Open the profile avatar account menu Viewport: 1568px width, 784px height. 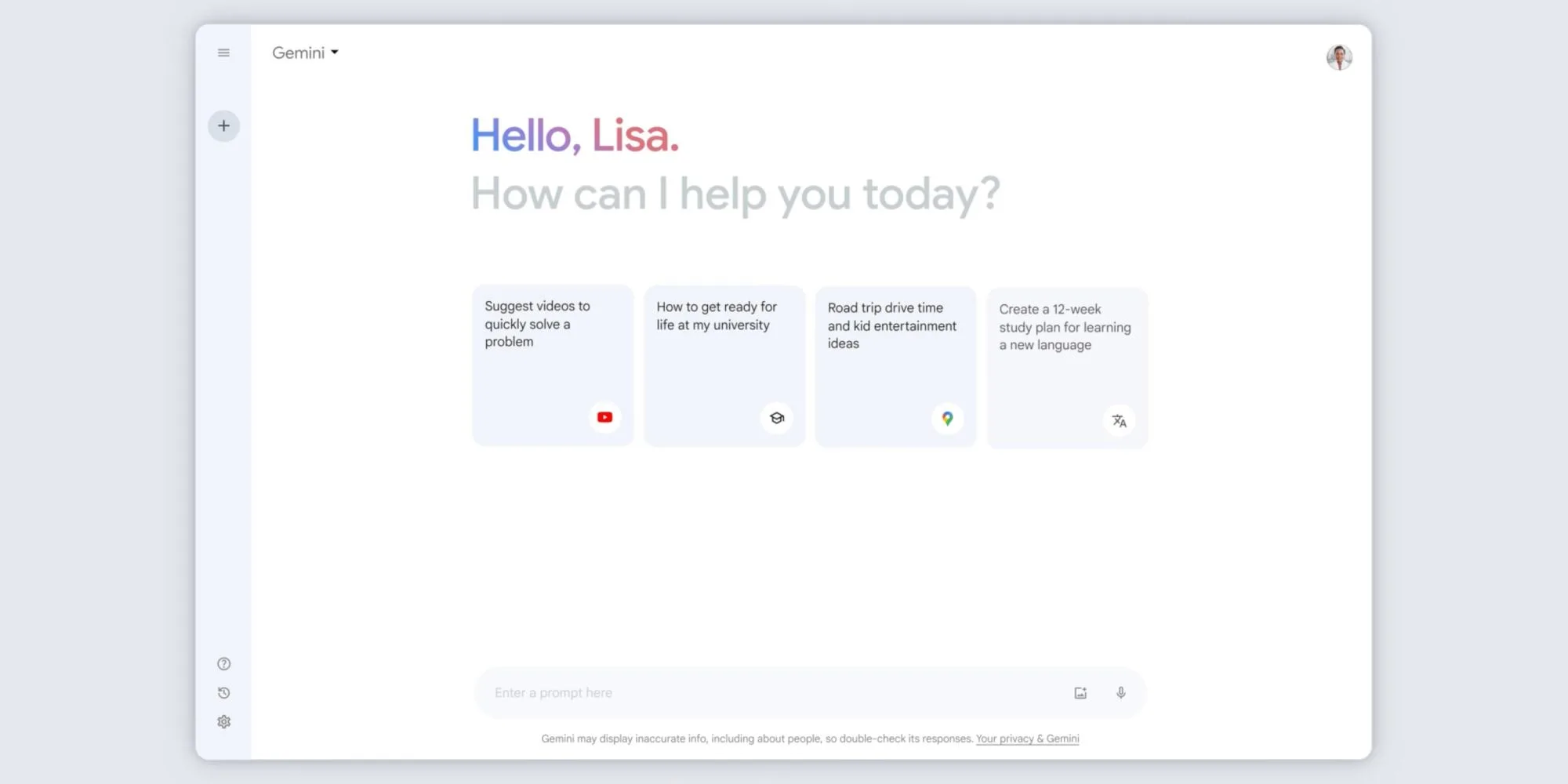(x=1339, y=57)
